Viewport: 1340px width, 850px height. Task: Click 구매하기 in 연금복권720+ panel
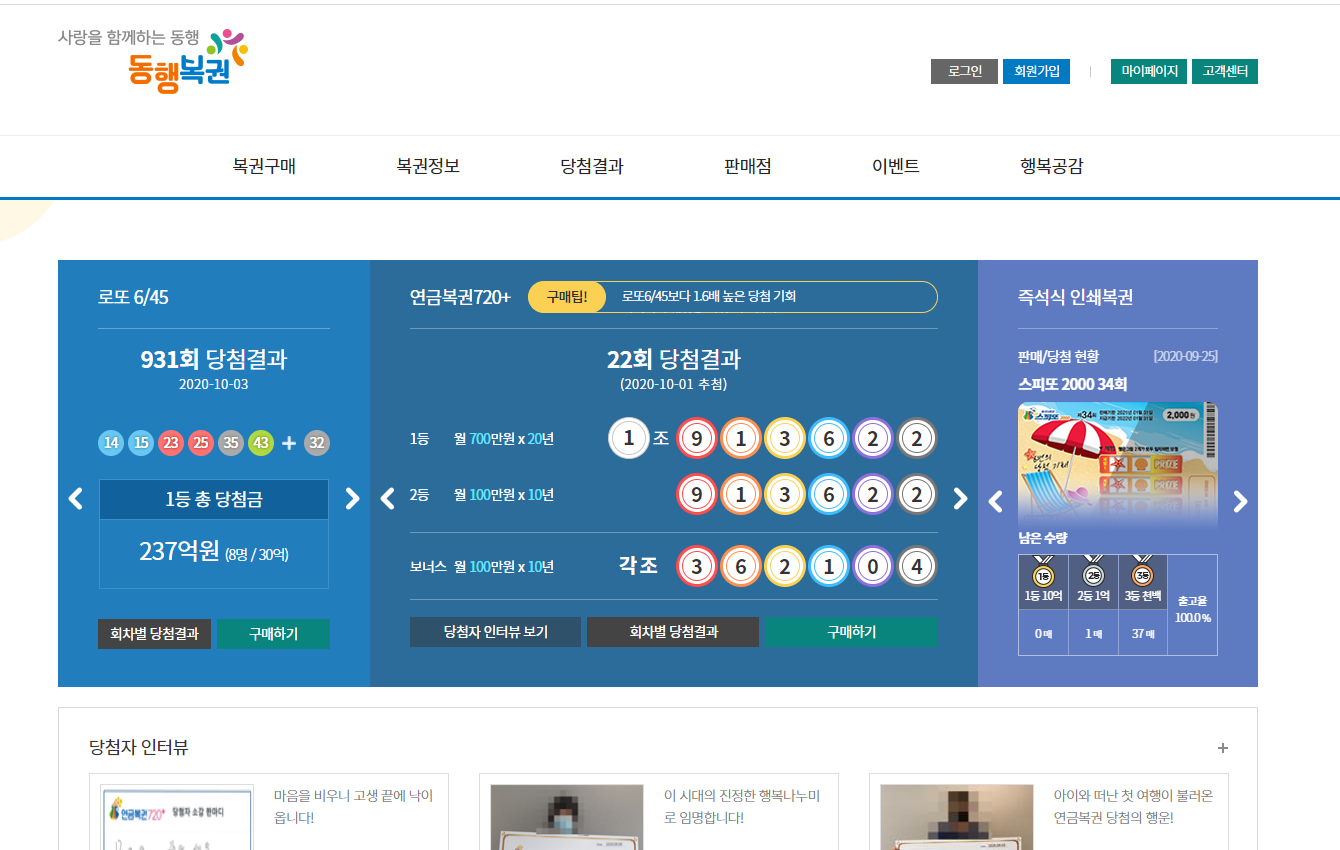click(851, 632)
